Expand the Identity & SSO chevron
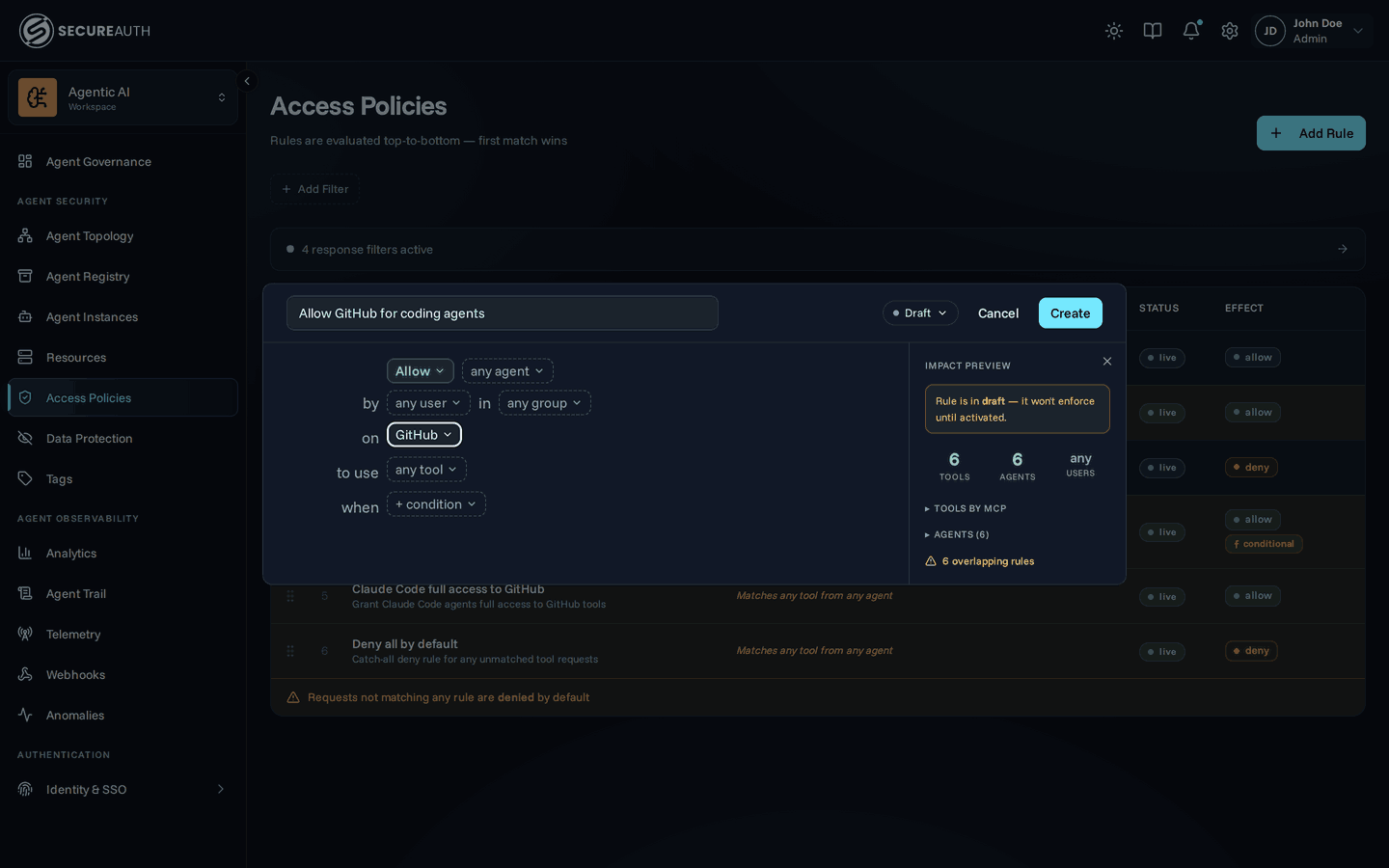This screenshot has height=868, width=1389. 221,789
